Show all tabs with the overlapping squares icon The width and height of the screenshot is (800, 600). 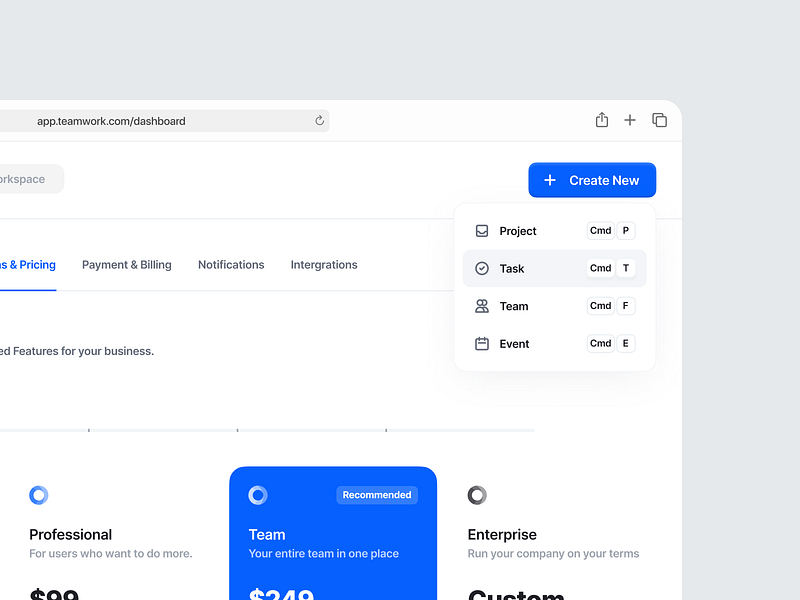[x=659, y=120]
